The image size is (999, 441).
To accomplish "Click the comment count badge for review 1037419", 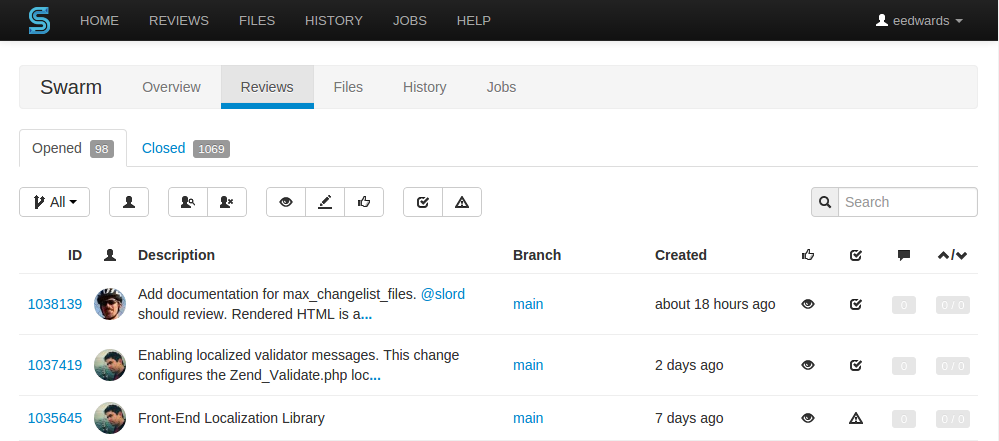I will (x=903, y=365).
